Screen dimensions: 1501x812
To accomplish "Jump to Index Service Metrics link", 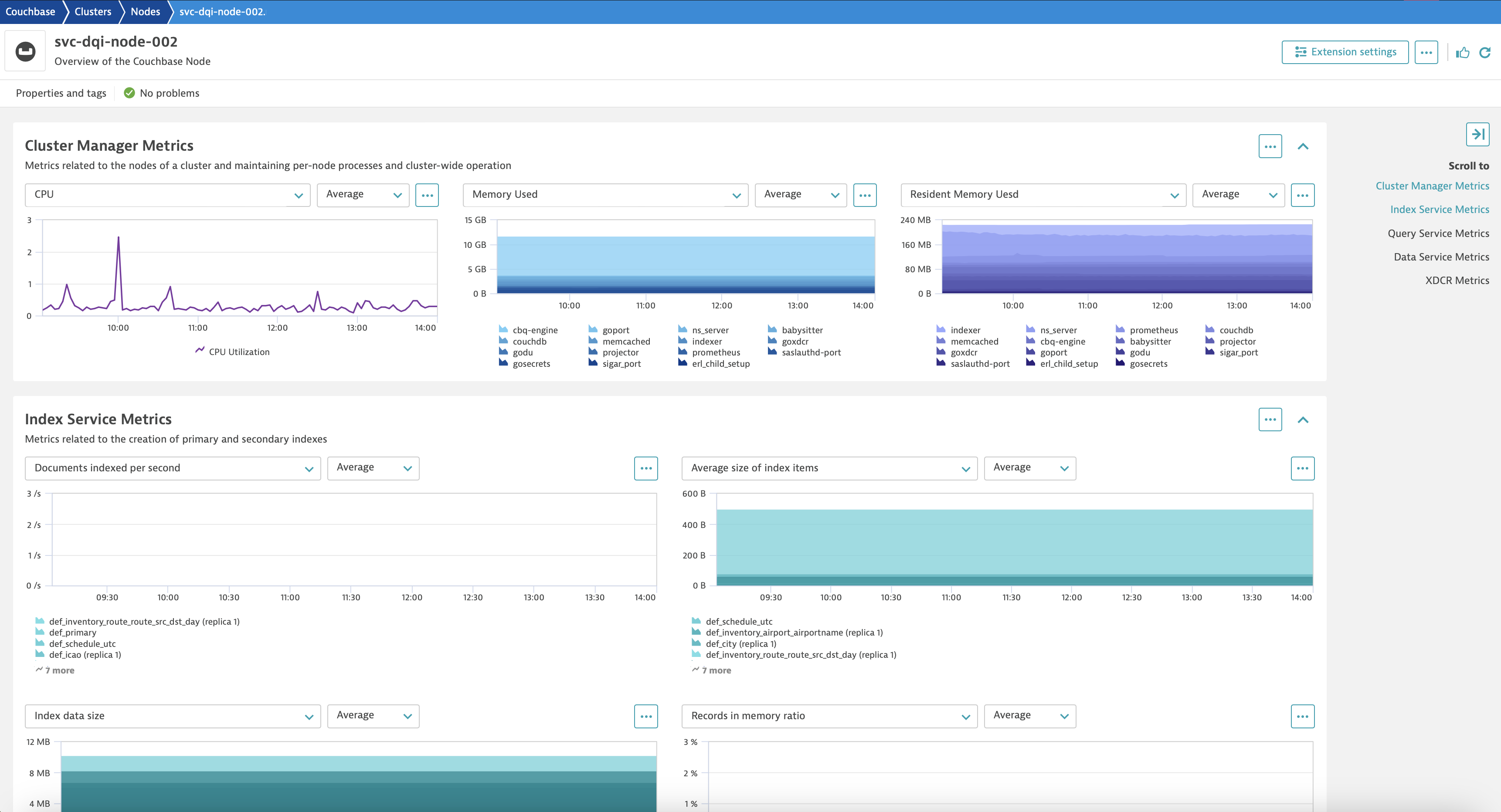I will point(1439,209).
